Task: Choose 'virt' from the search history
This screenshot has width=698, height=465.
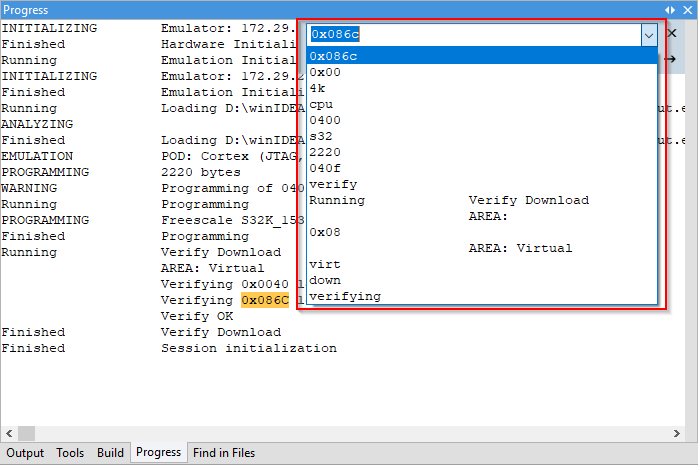Action: click(x=482, y=264)
